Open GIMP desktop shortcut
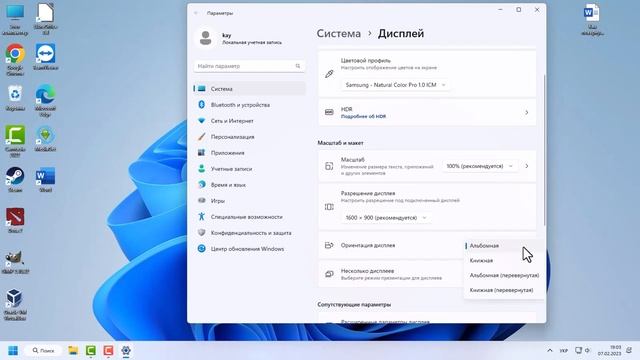Screen dimensions: 640x360 click(15, 262)
